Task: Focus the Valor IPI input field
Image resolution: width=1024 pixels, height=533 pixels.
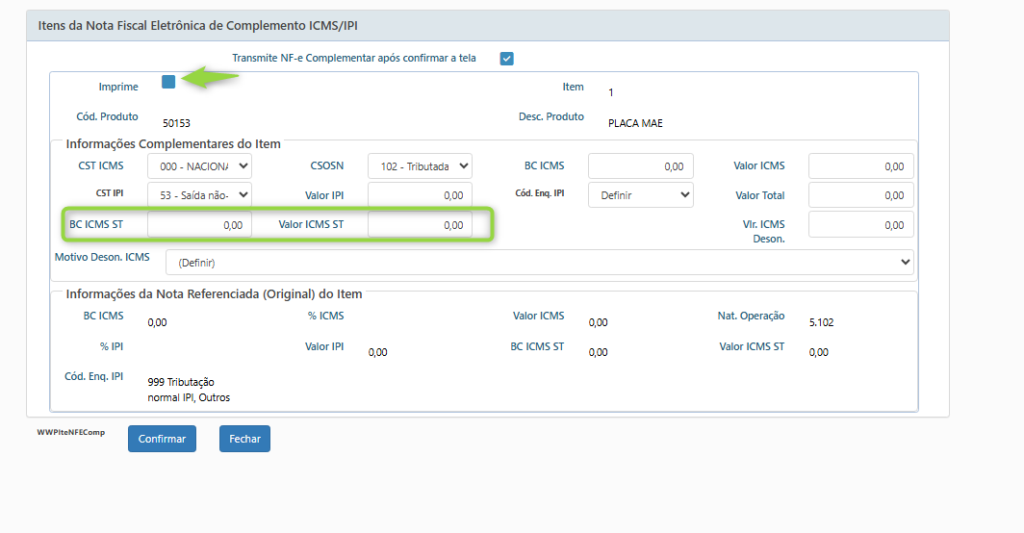Action: (x=420, y=195)
